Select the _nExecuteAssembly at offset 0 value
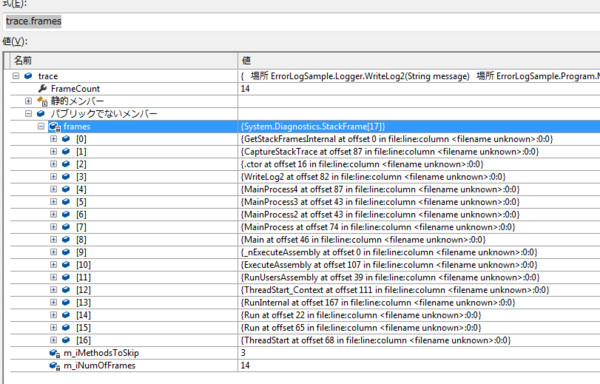This screenshot has height=384, width=600. click(389, 252)
